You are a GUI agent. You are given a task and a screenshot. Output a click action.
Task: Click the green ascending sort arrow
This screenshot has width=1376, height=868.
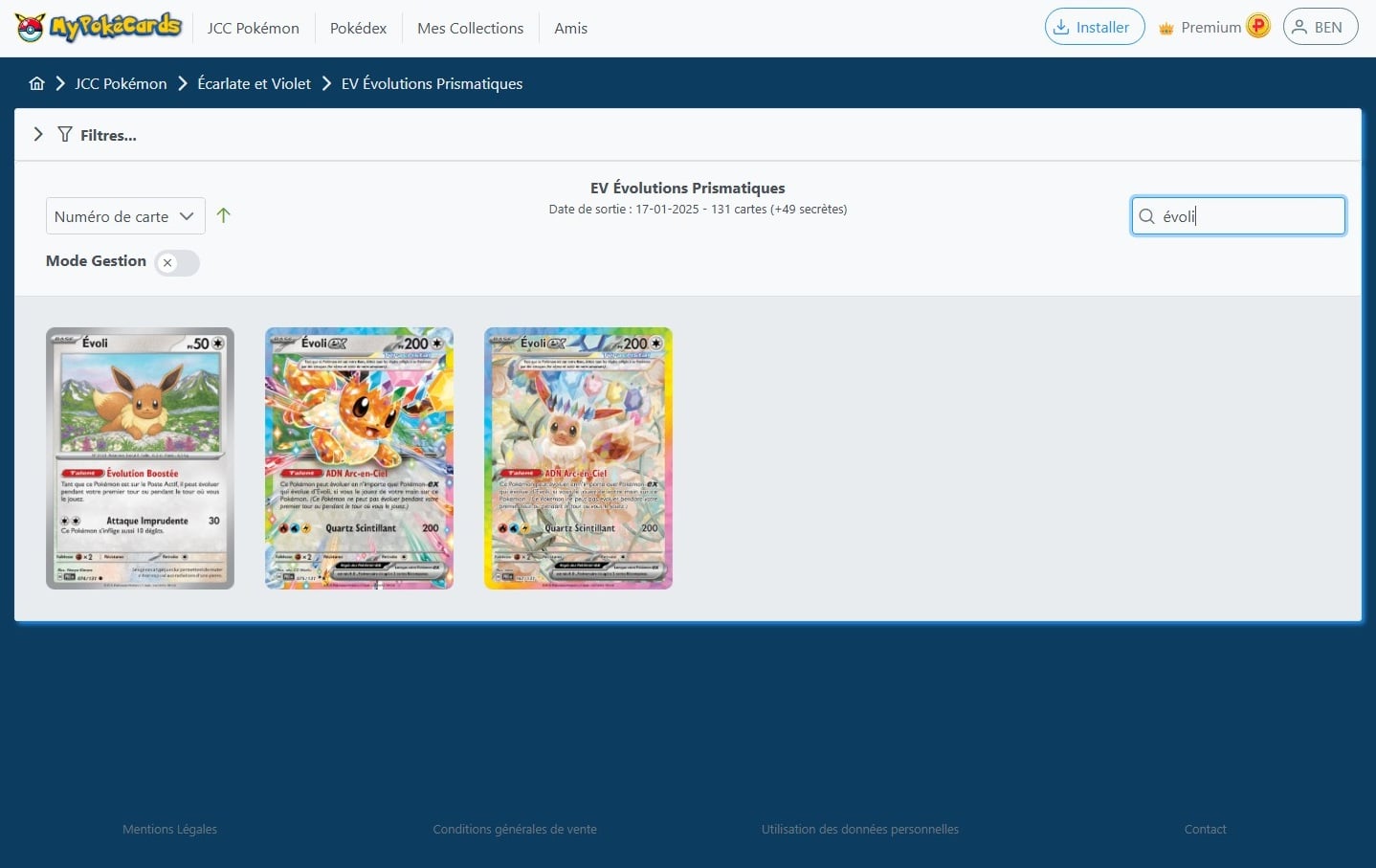coord(224,215)
